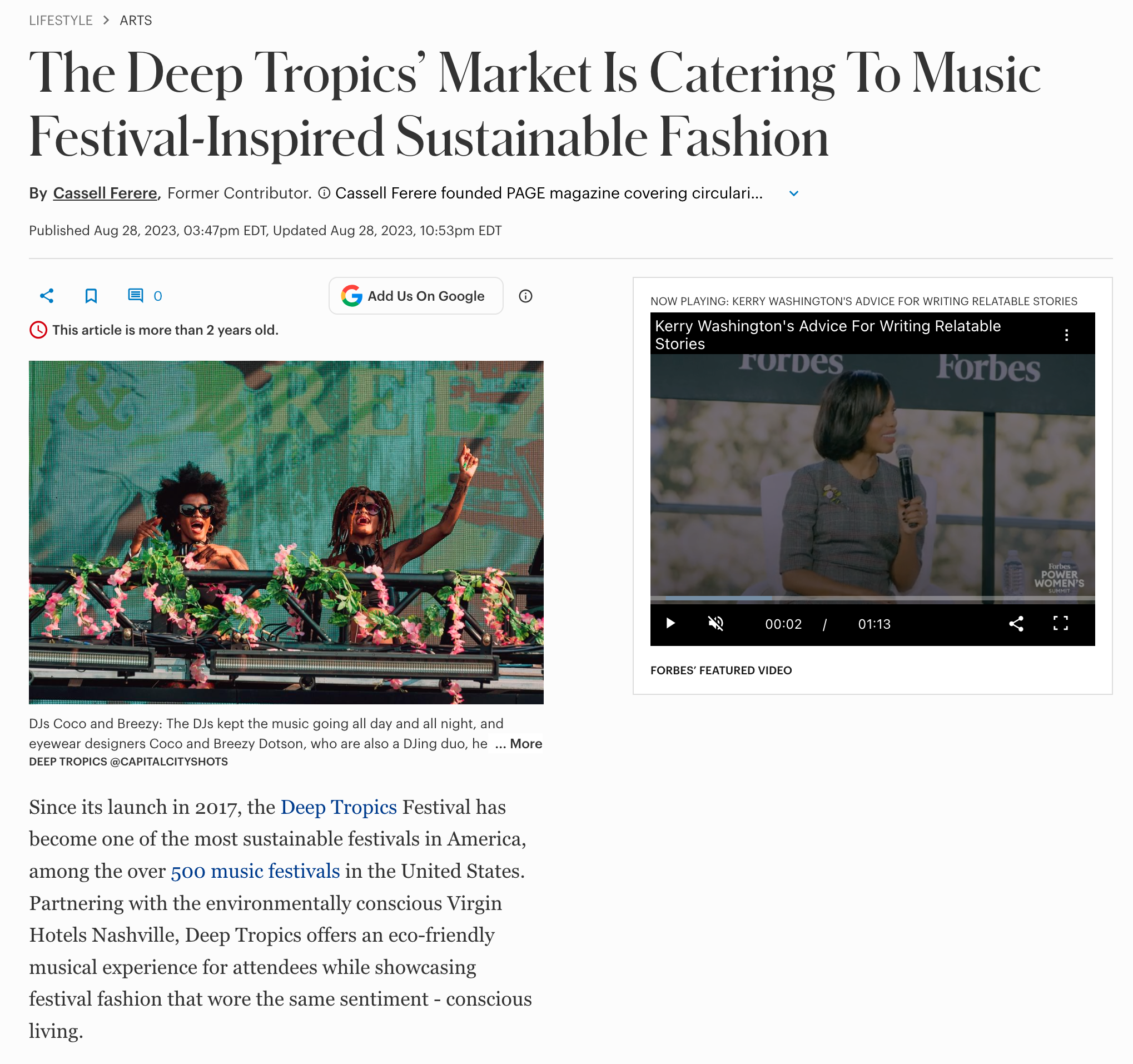
Task: Follow the Deep Tropics hyperlink in the article
Action: pyautogui.click(x=339, y=807)
